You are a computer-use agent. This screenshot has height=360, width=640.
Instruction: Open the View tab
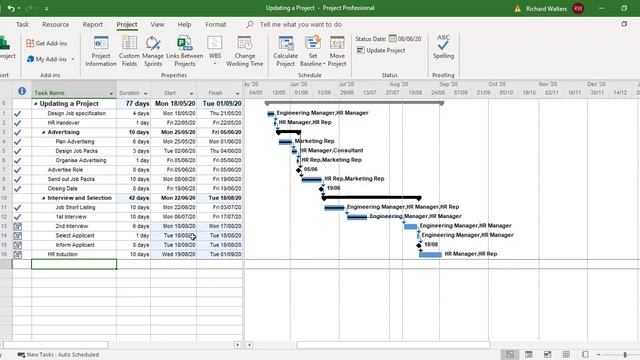[157, 24]
